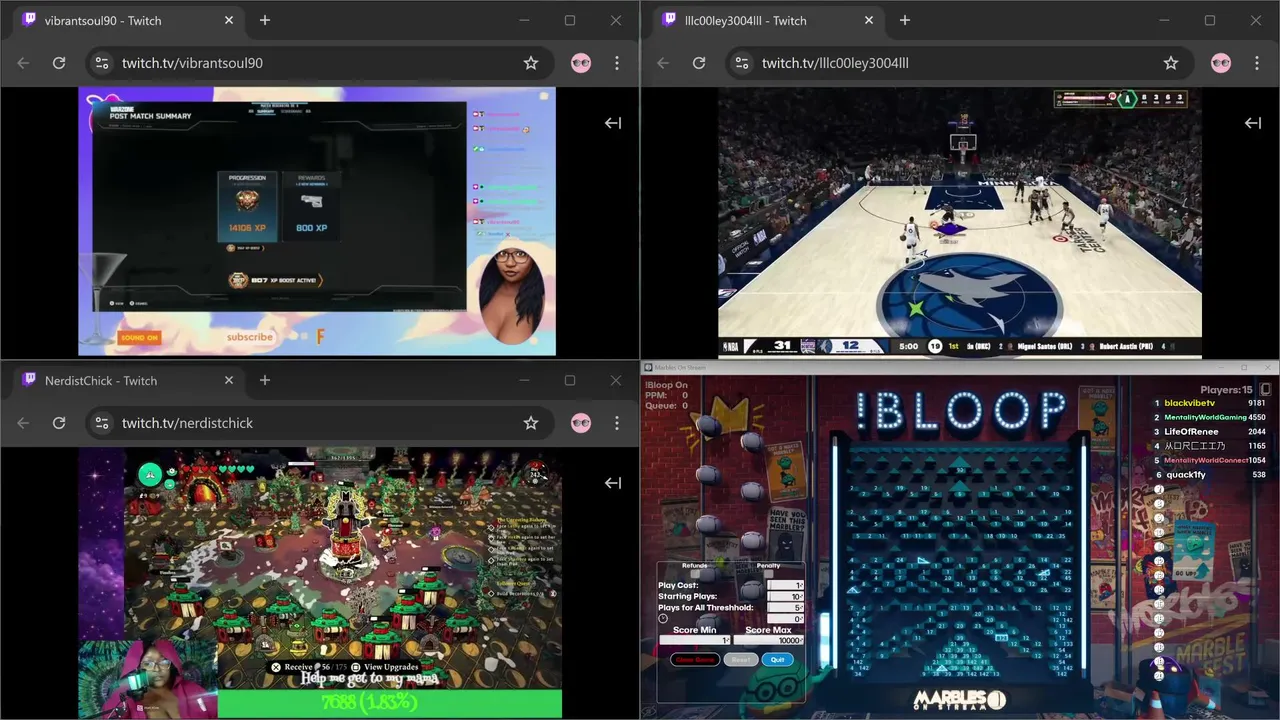
Task: Click the SOUND ON overlay on vibrantsoul90 stream
Action: tap(139, 338)
